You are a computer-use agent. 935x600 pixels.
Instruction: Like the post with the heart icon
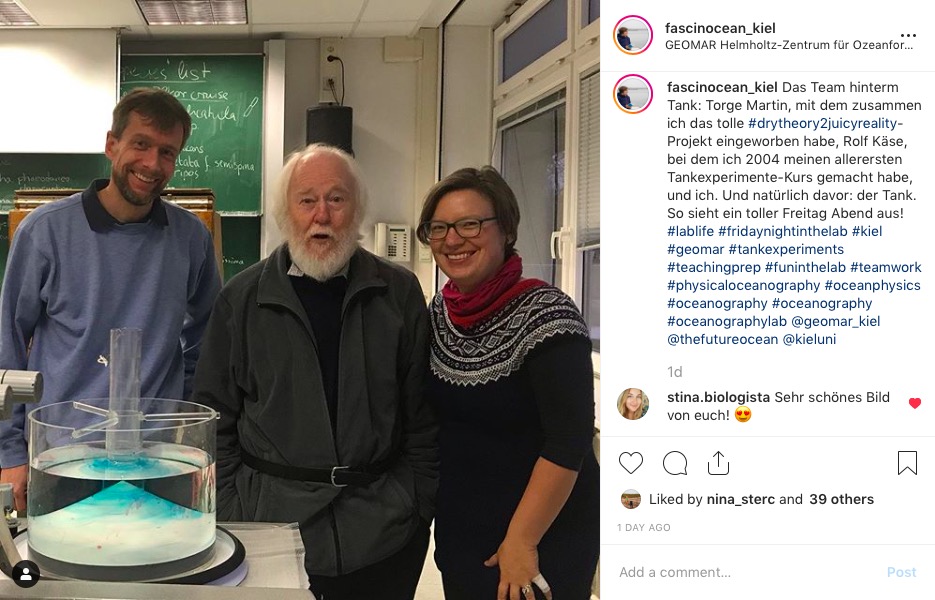[x=630, y=463]
